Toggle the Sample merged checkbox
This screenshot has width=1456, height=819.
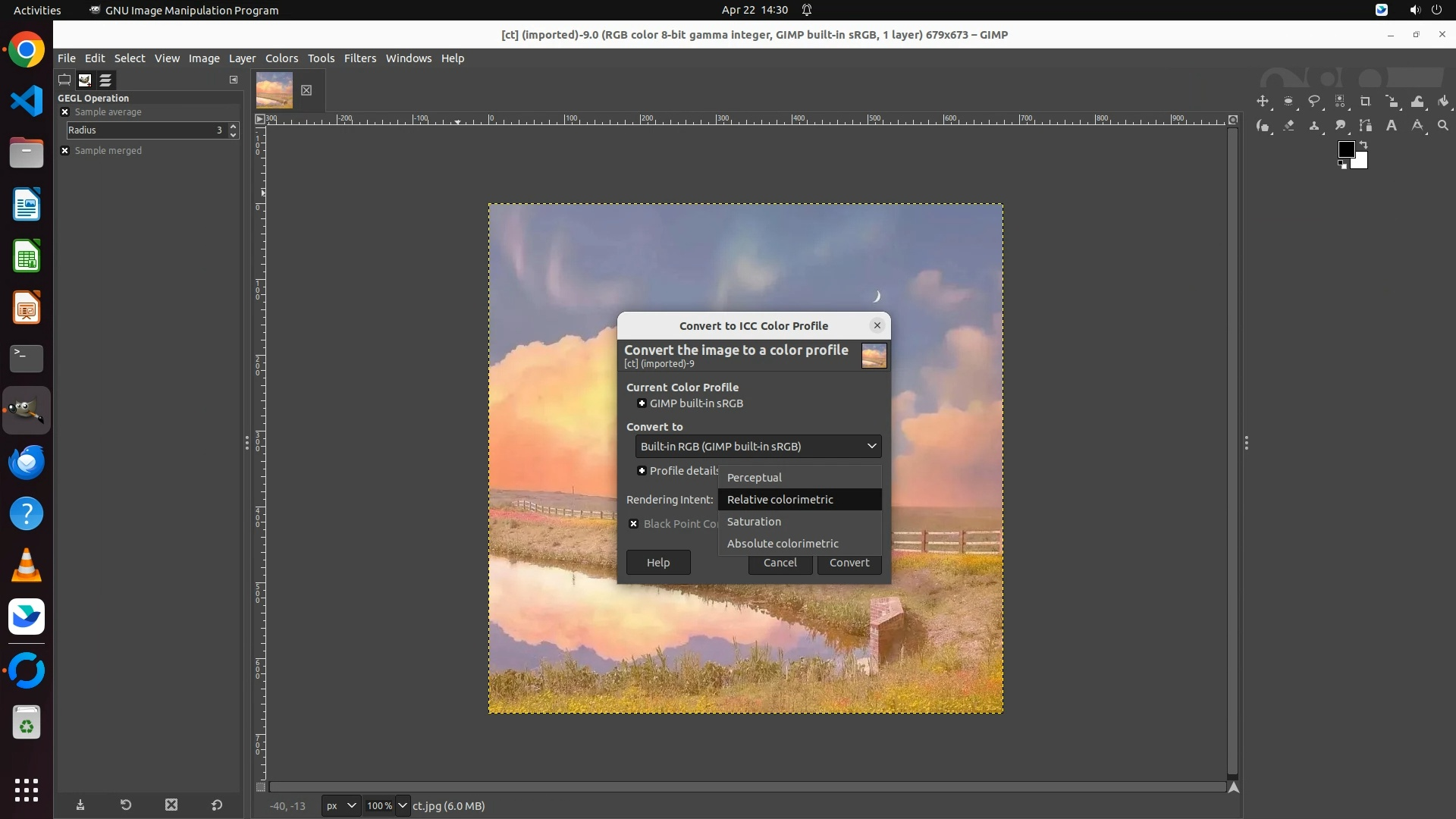click(x=65, y=151)
